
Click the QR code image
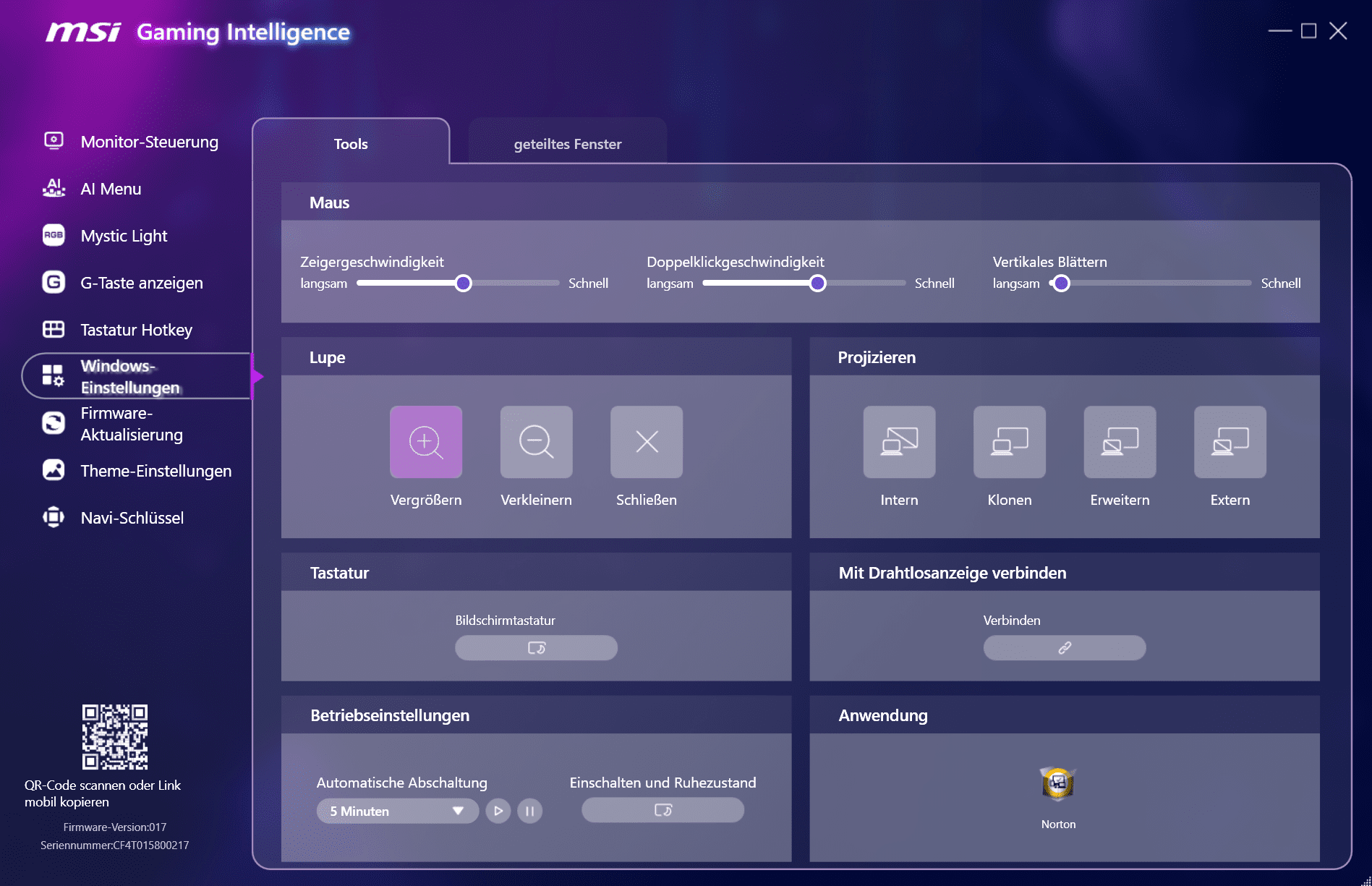click(x=115, y=736)
